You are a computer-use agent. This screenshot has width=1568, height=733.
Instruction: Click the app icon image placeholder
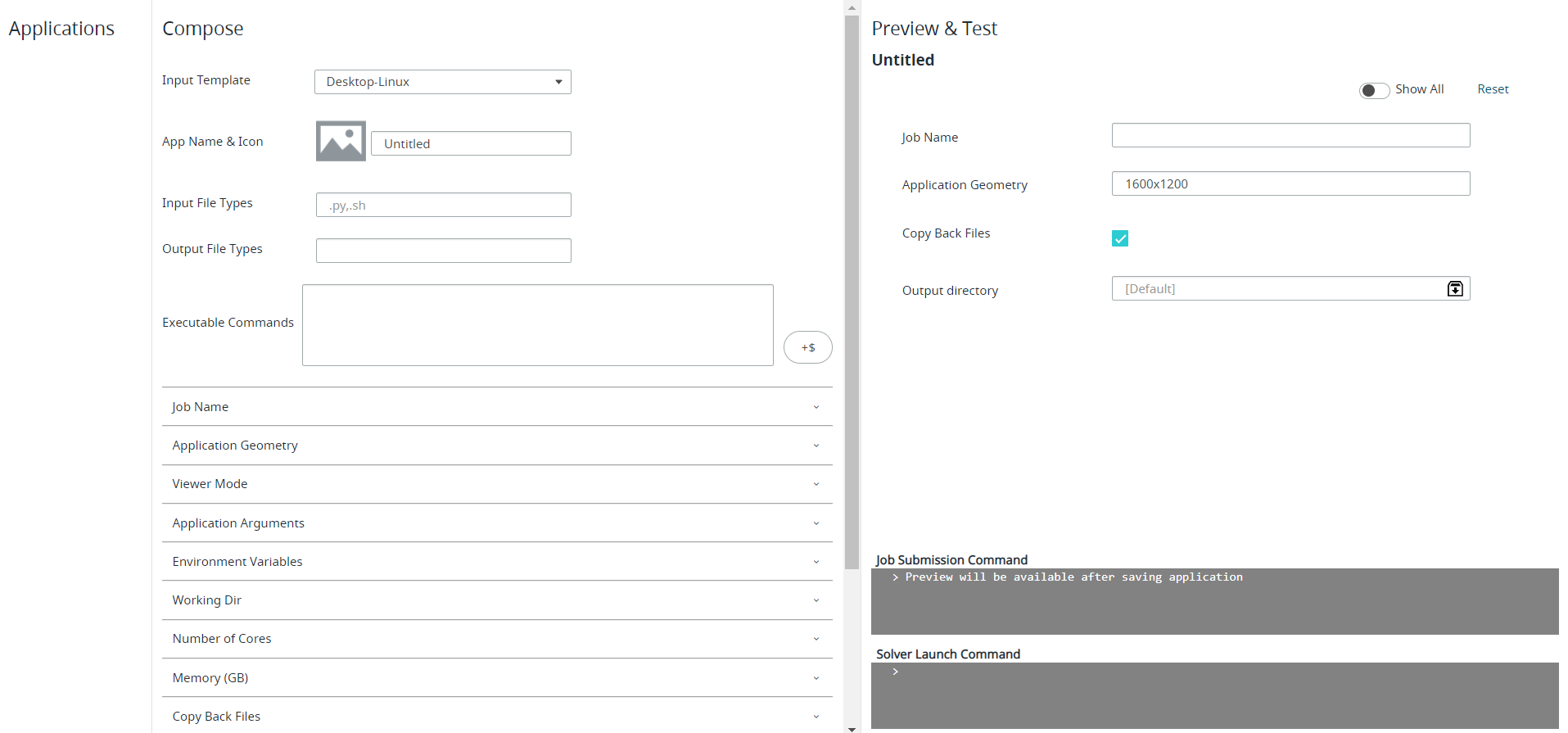(341, 141)
